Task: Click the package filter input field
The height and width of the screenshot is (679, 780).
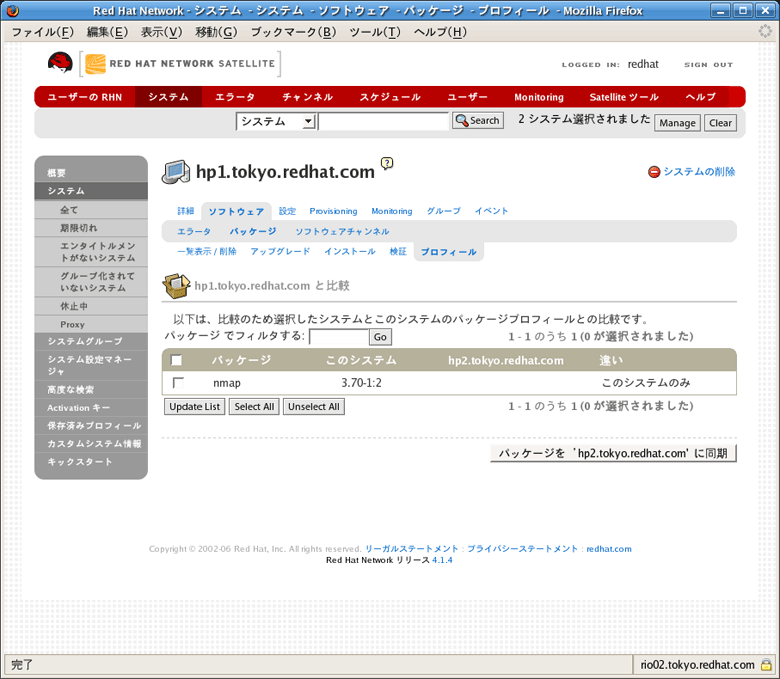Action: click(339, 337)
